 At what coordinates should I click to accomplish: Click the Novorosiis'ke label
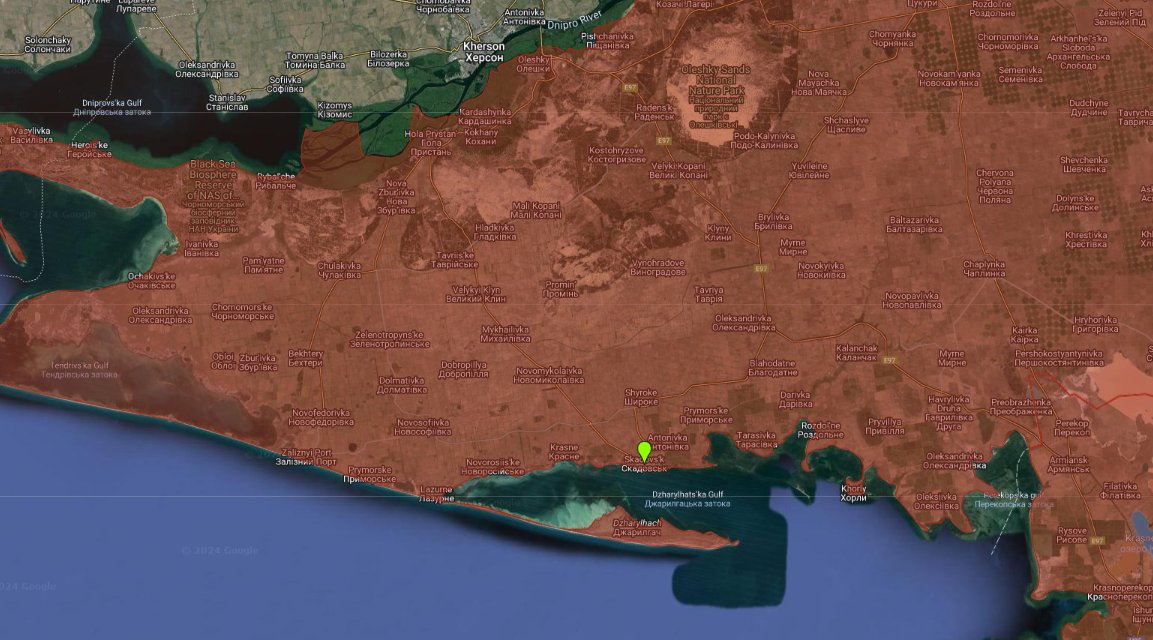click(493, 467)
